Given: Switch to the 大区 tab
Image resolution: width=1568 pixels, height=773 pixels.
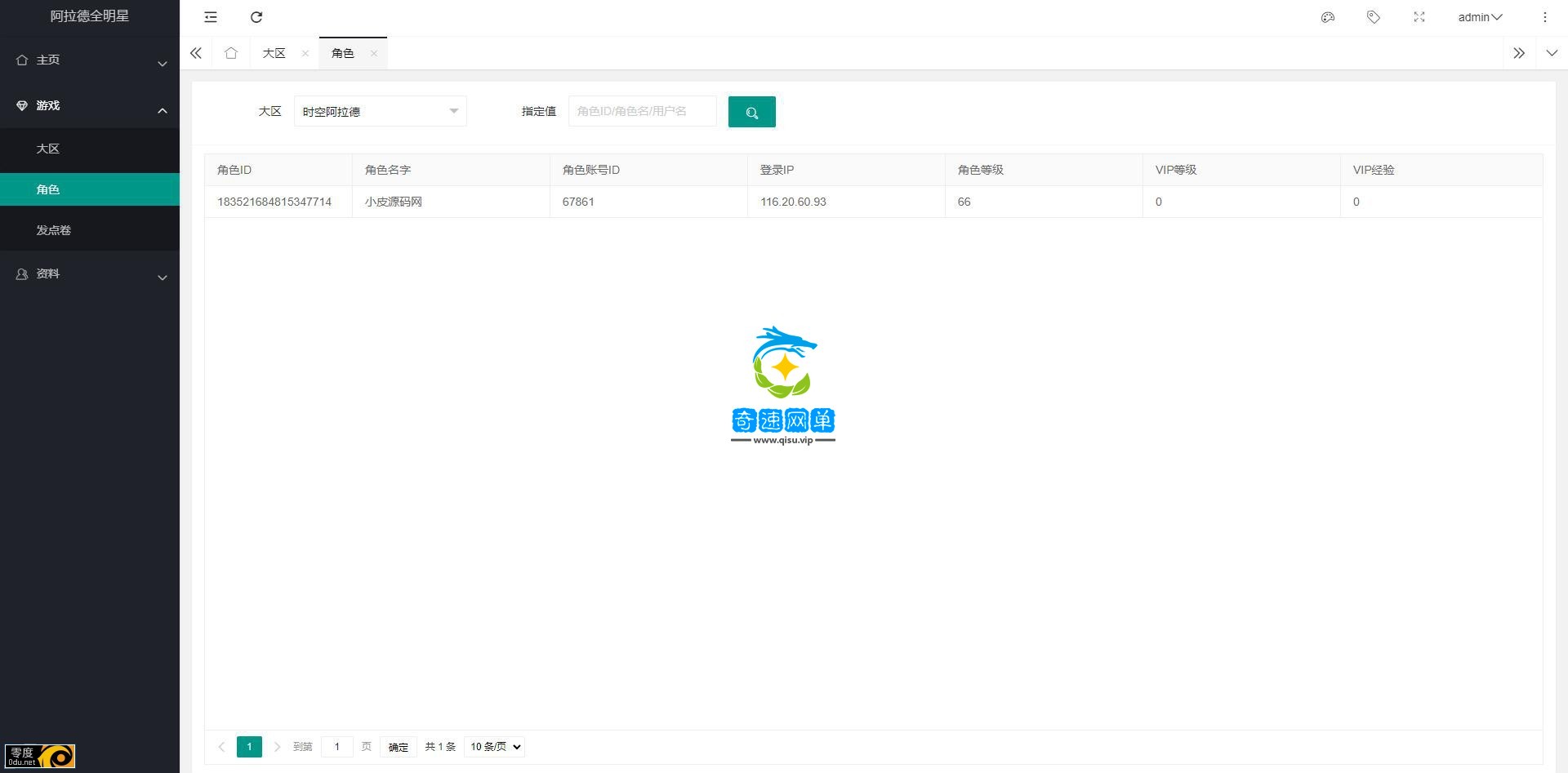Looking at the screenshot, I should [x=274, y=53].
